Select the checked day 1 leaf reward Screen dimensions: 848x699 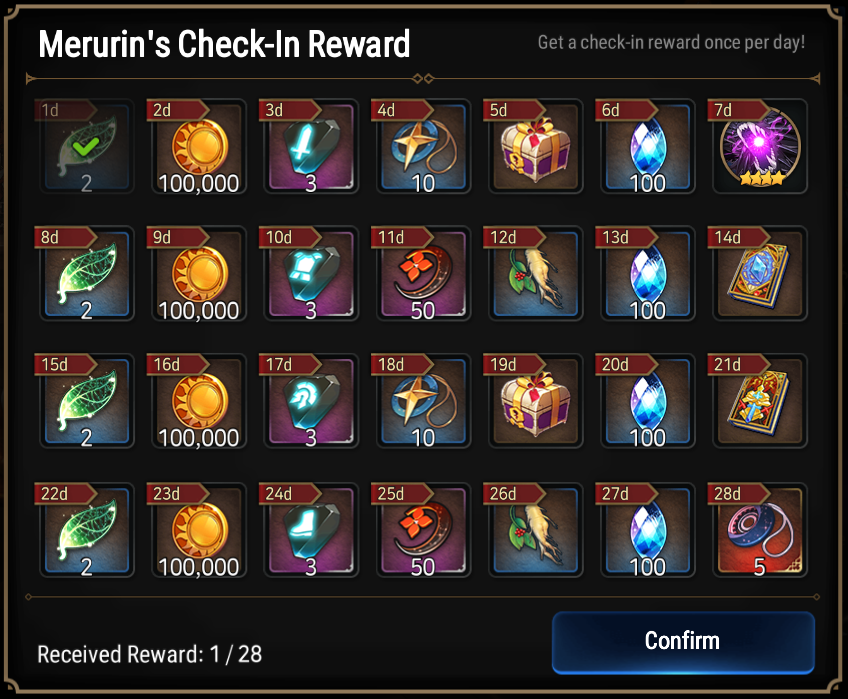point(87,146)
